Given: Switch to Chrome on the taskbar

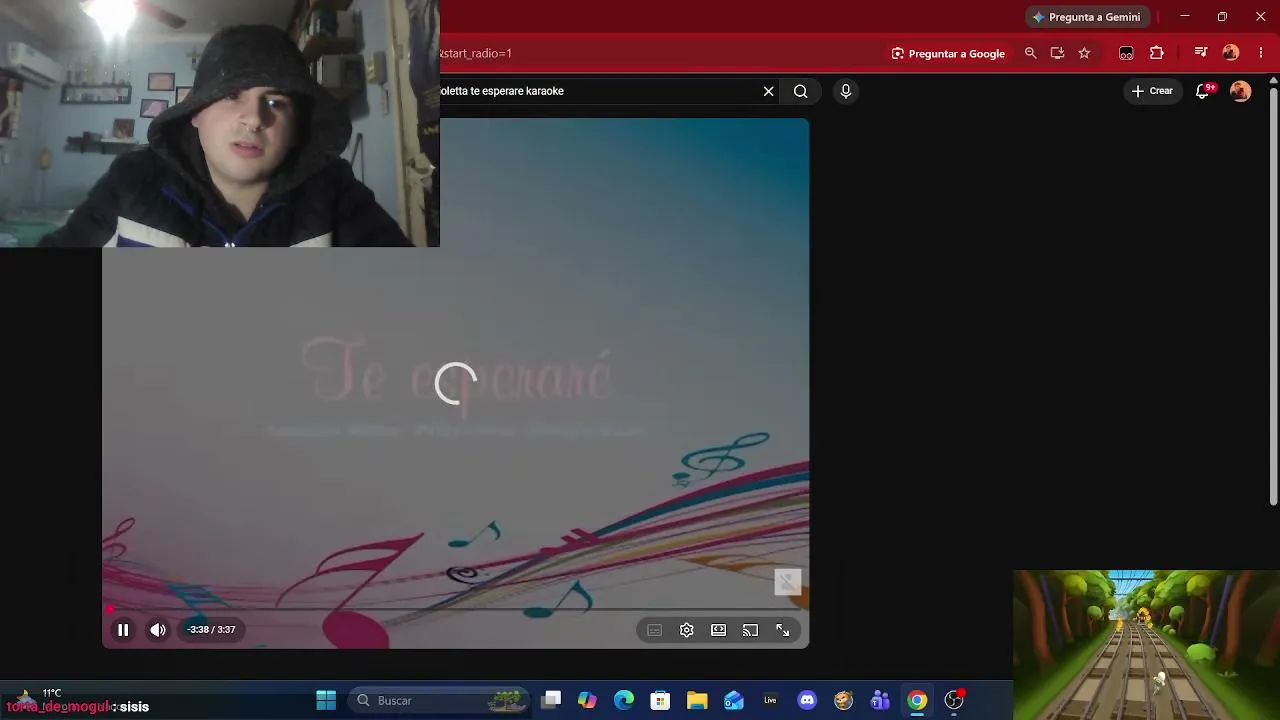Looking at the screenshot, I should point(917,700).
